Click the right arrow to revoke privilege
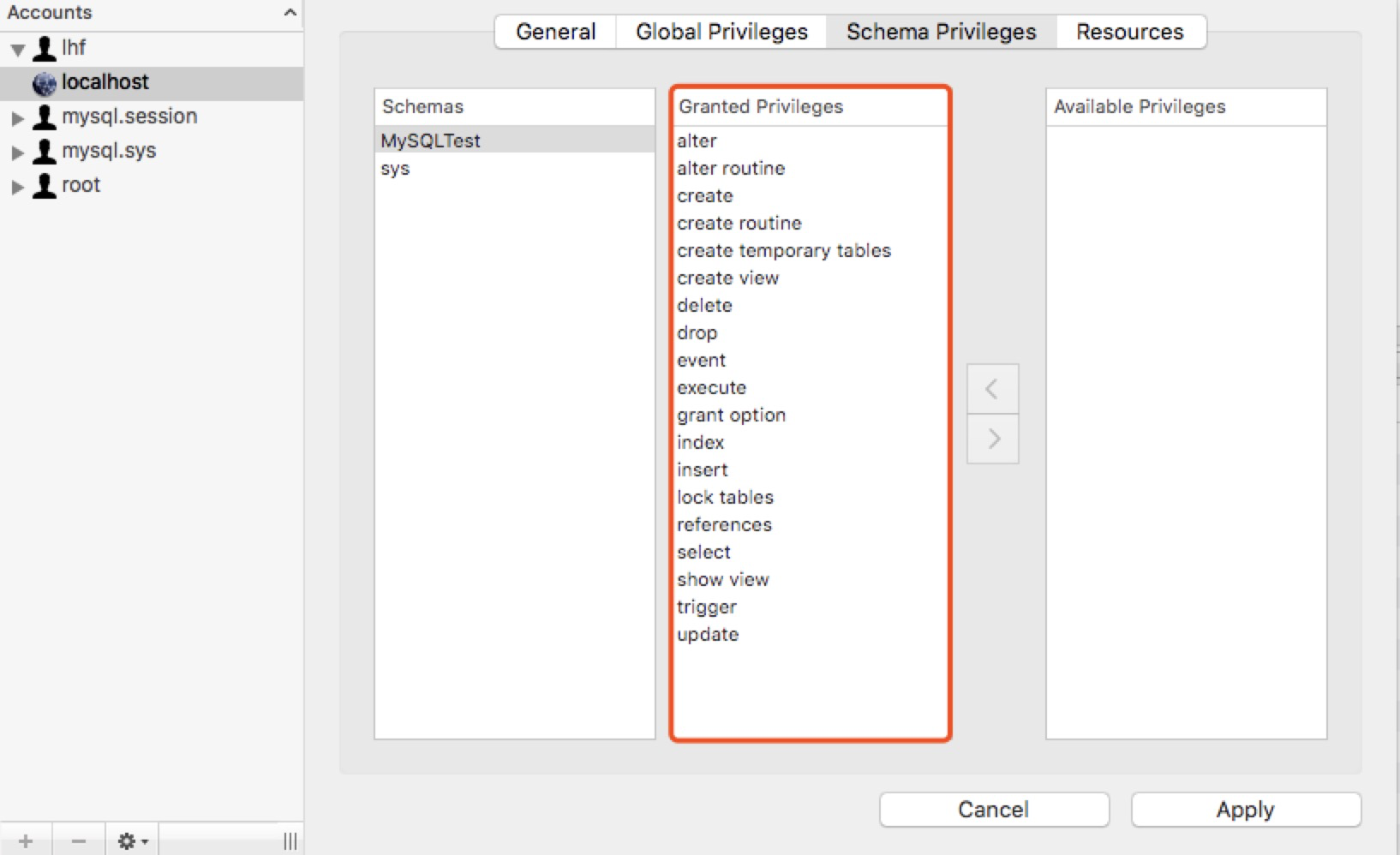Viewport: 1400px width, 855px height. pyautogui.click(x=992, y=439)
